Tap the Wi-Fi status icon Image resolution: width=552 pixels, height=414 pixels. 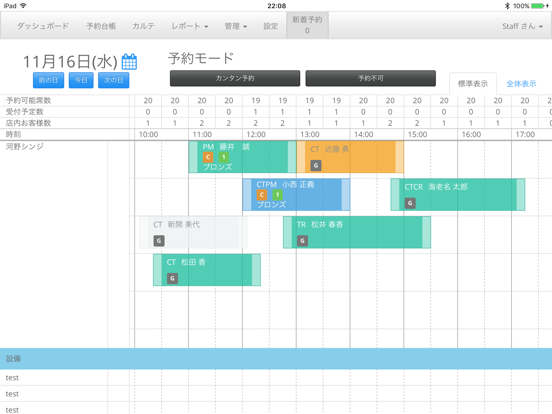(x=23, y=6)
